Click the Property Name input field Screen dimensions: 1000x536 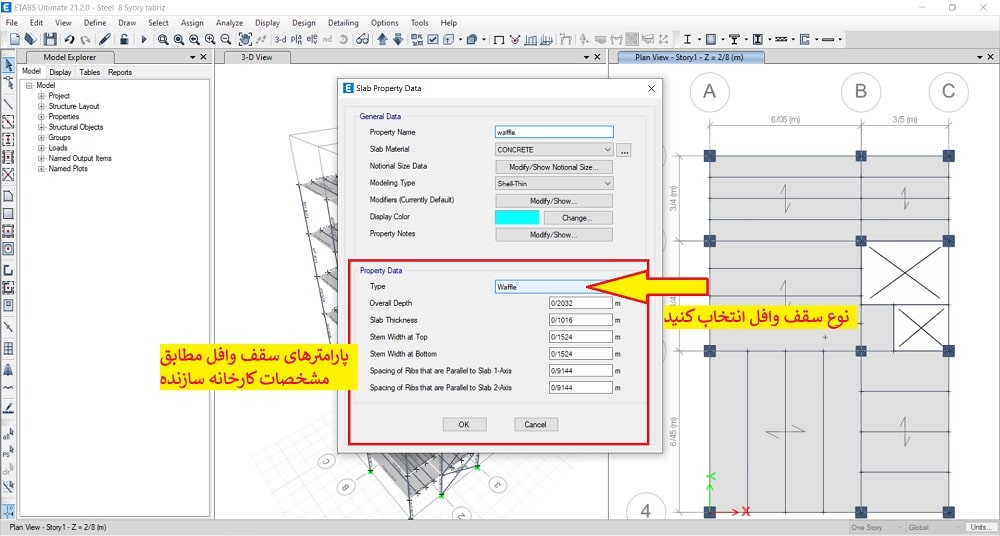pos(554,133)
